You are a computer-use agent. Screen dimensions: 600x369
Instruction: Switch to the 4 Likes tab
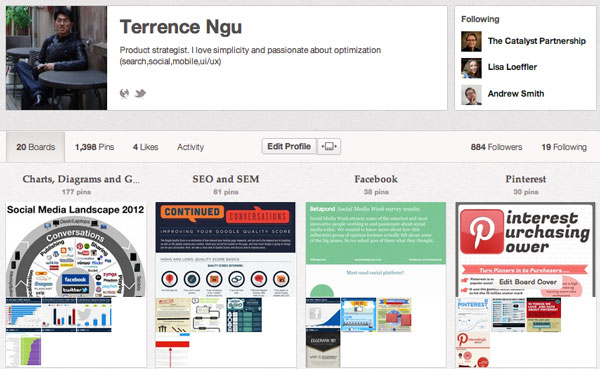tap(145, 147)
